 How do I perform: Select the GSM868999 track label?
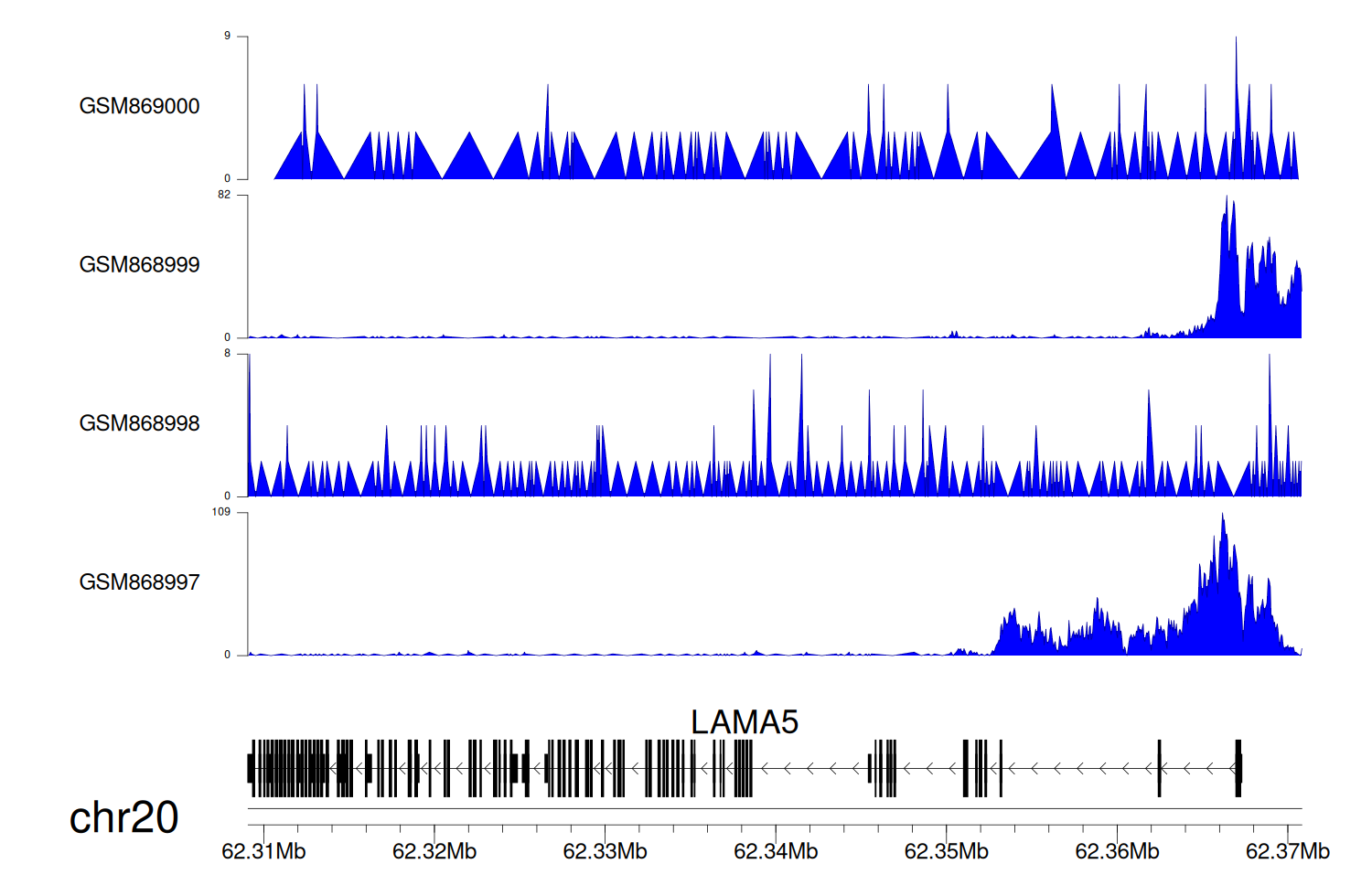(x=139, y=265)
